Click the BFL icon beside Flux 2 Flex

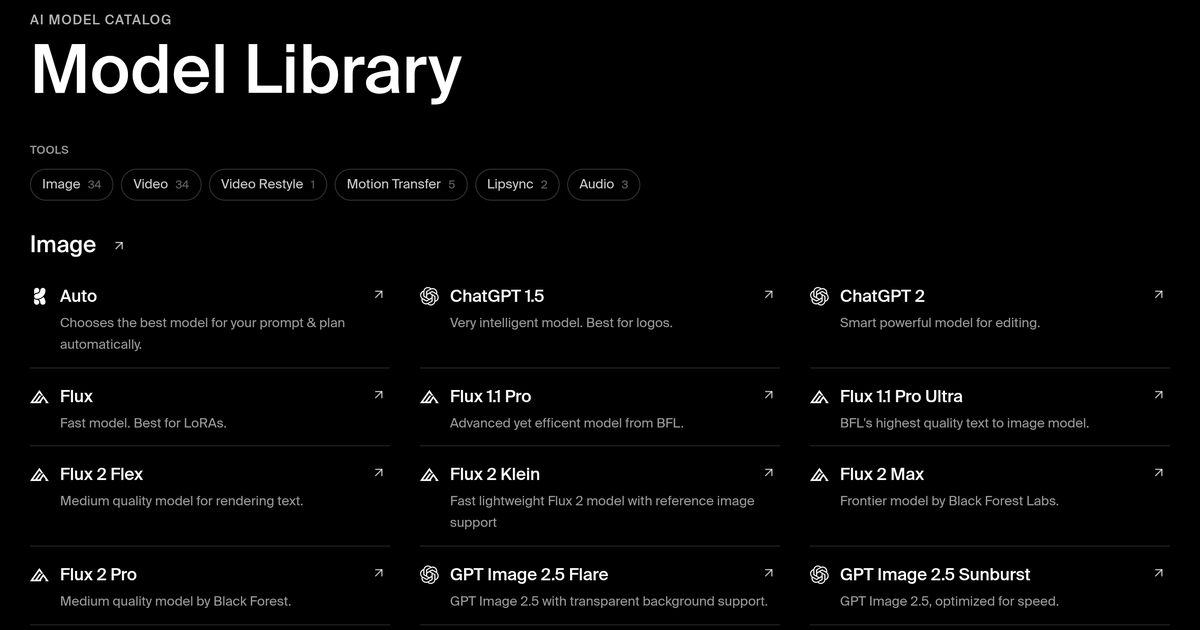coord(39,475)
